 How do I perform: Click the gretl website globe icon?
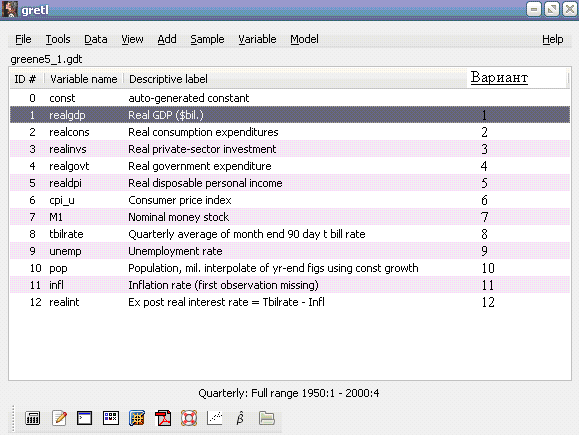(137, 418)
